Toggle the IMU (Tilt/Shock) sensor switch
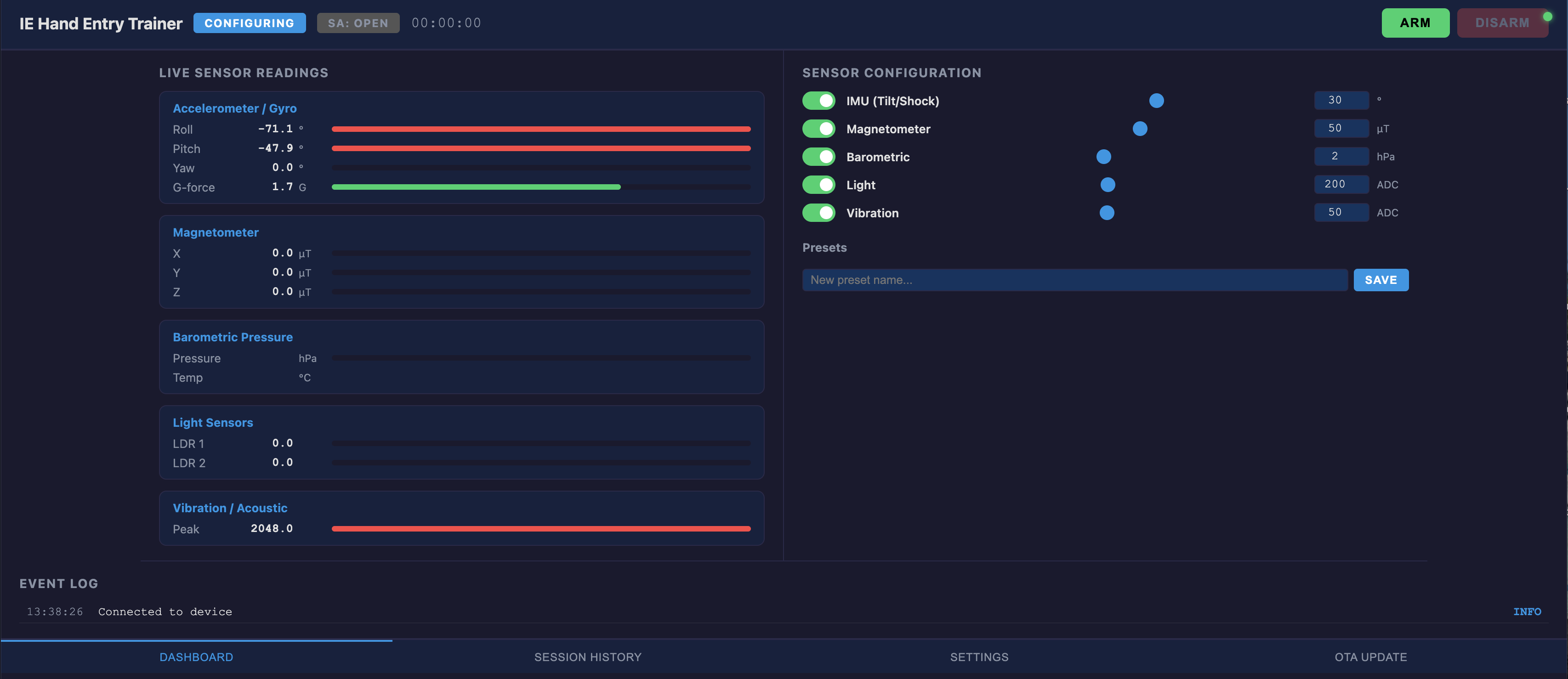Screen dimensions: 1568x679 click(x=818, y=101)
